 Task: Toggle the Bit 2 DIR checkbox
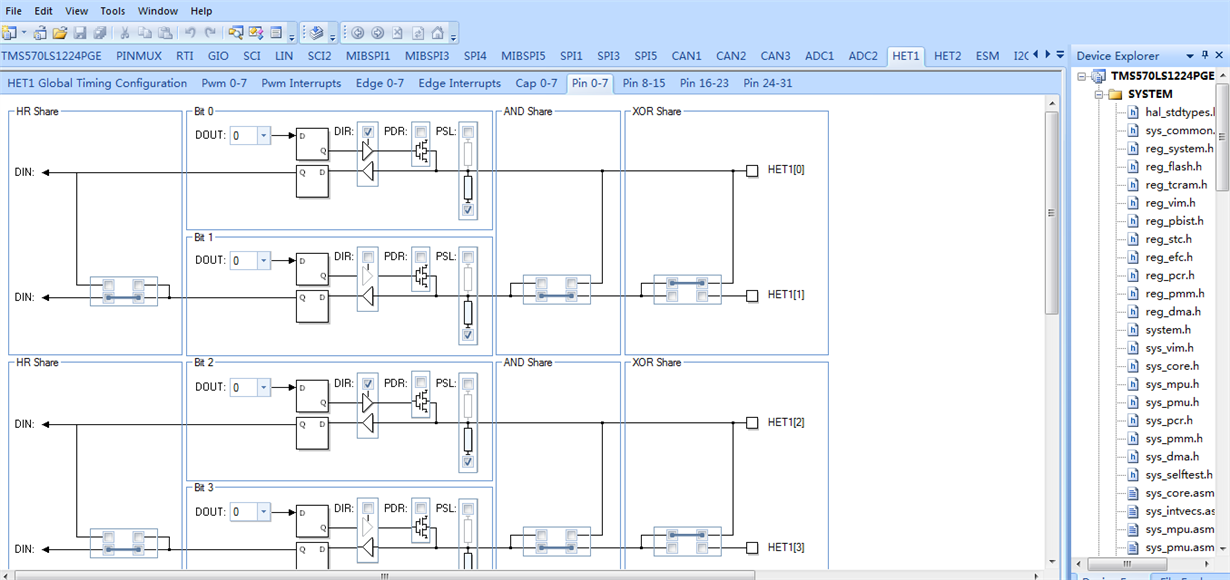368,383
